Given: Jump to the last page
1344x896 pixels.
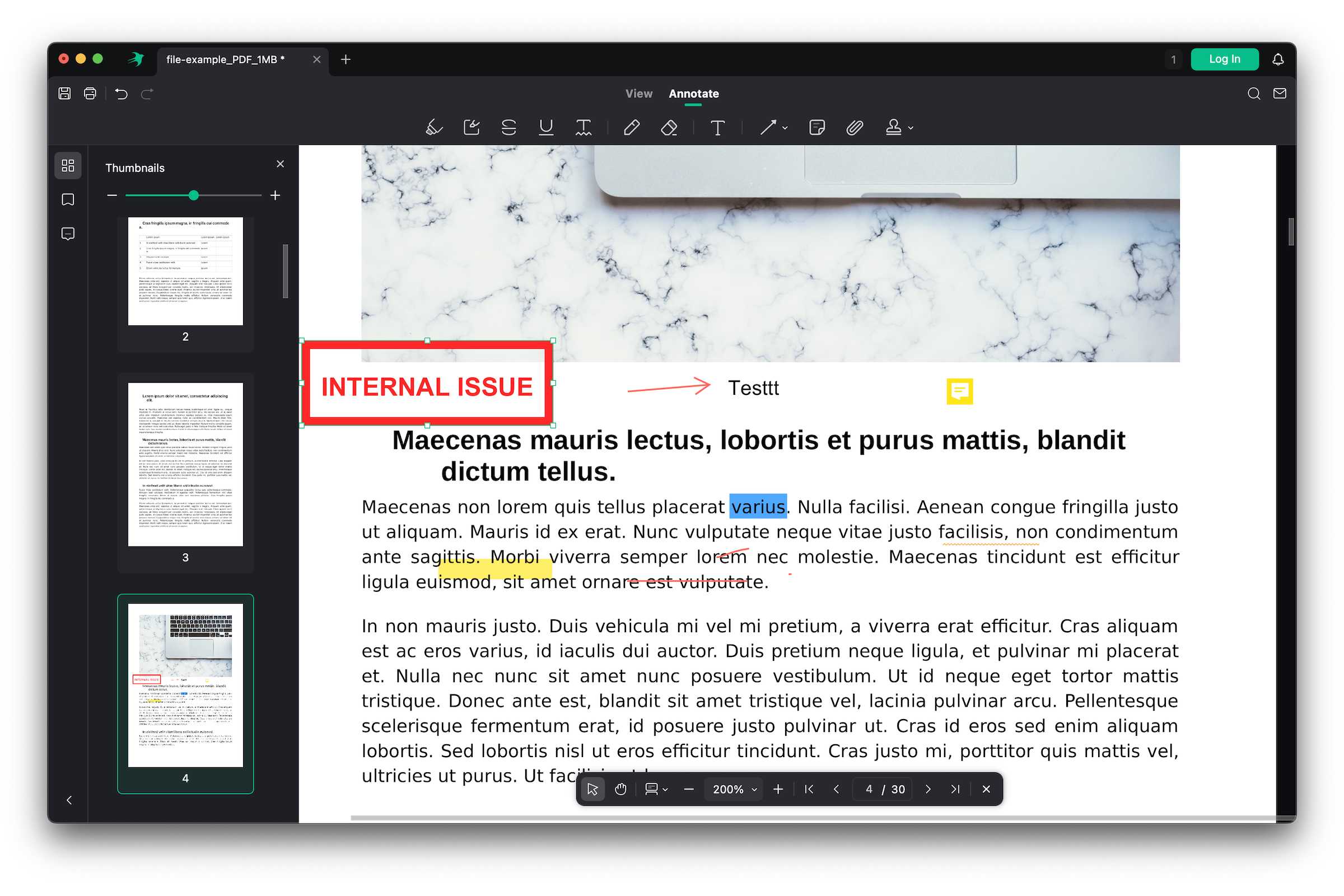Looking at the screenshot, I should coord(955,789).
